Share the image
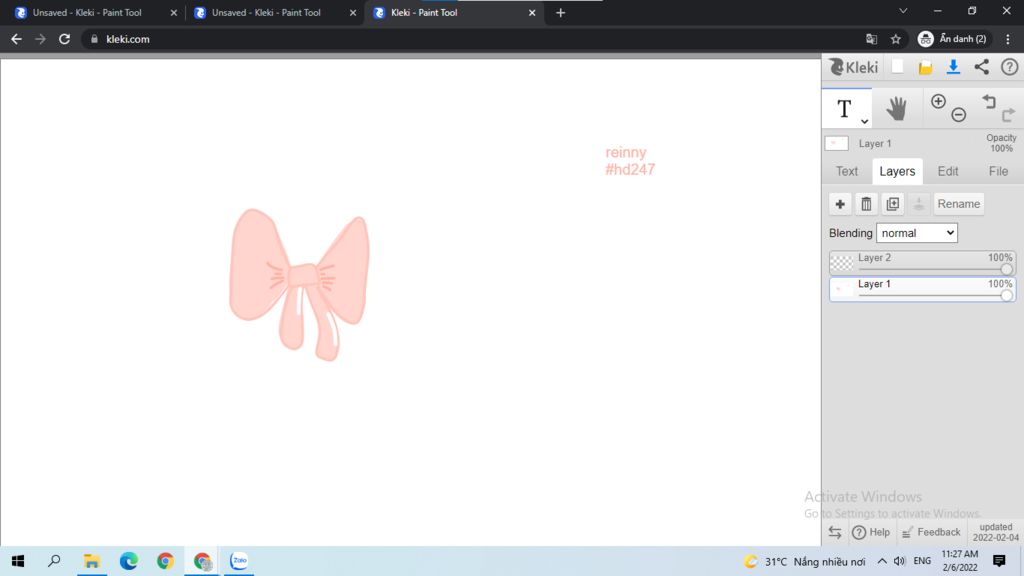Image resolution: width=1024 pixels, height=576 pixels. [982, 67]
